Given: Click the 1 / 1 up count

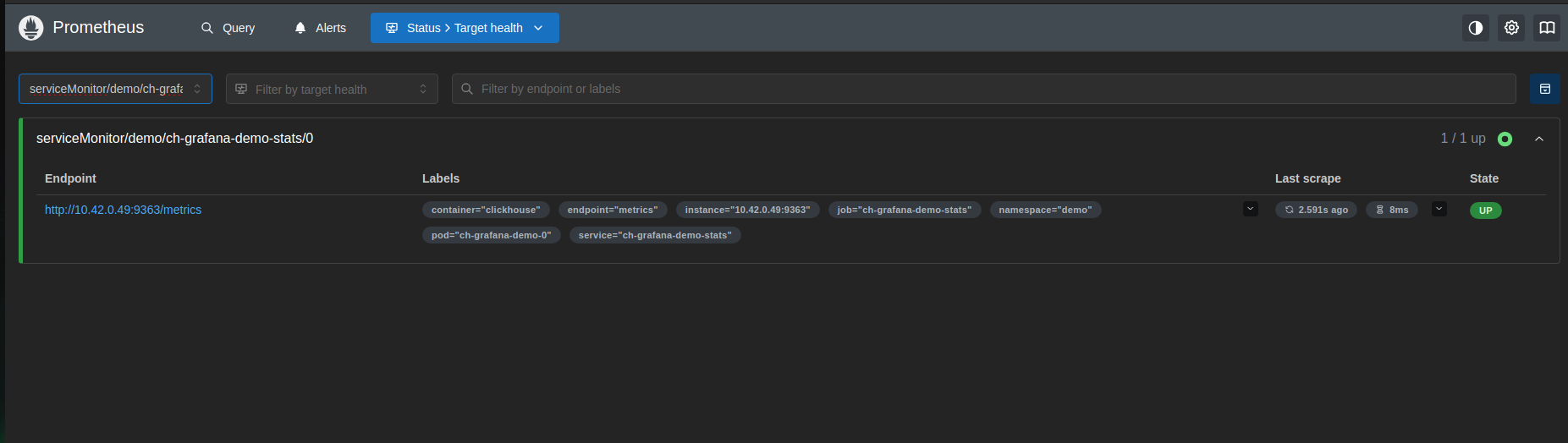Looking at the screenshot, I should tap(1463, 138).
